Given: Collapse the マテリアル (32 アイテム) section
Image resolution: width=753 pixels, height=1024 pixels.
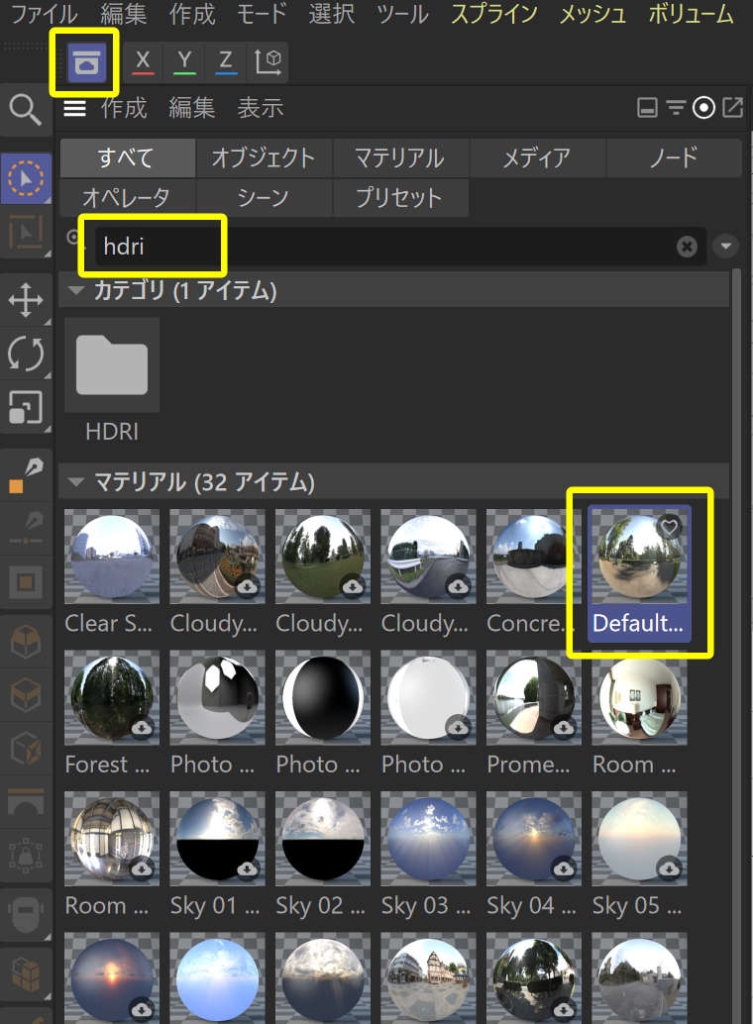Looking at the screenshot, I should click(76, 483).
